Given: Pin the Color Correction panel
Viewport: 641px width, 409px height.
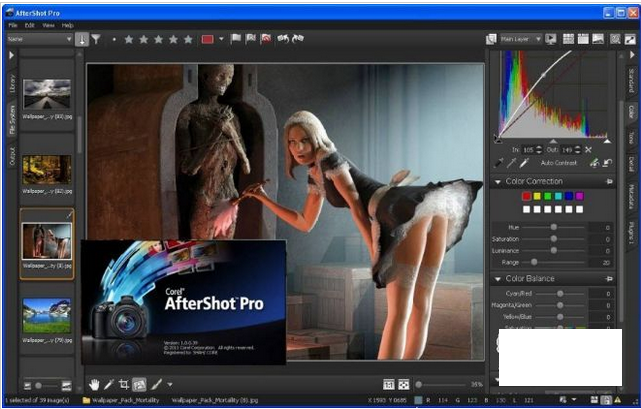Looking at the screenshot, I should tap(609, 181).
